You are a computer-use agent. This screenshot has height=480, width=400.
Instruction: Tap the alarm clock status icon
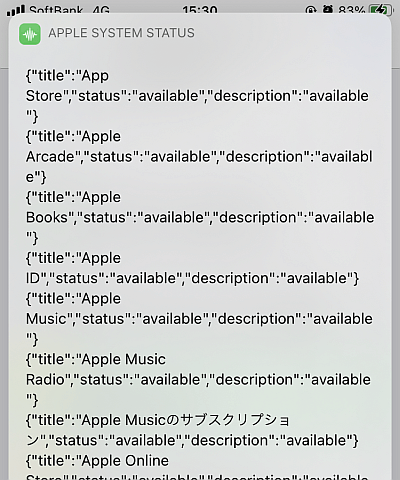click(x=328, y=10)
